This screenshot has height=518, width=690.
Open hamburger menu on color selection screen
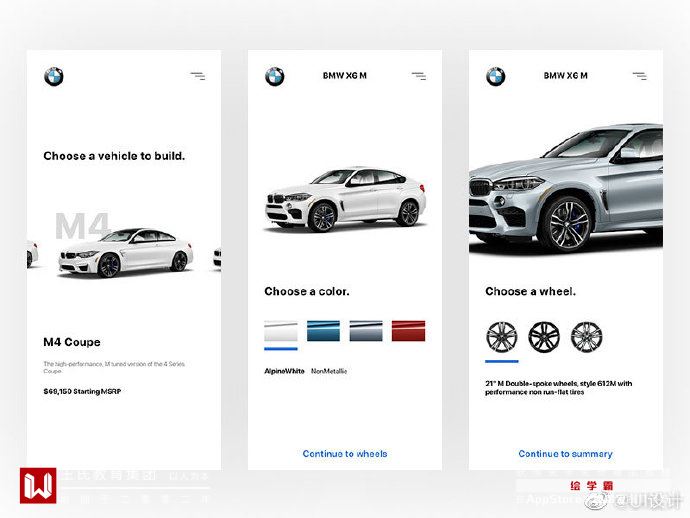point(418,76)
